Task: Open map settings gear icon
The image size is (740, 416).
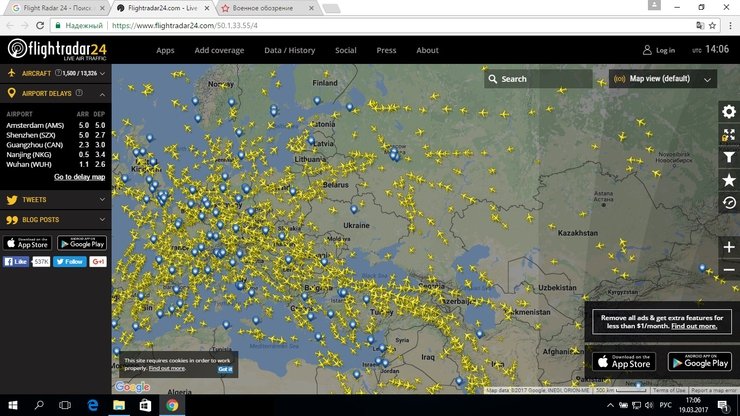Action: [729, 112]
